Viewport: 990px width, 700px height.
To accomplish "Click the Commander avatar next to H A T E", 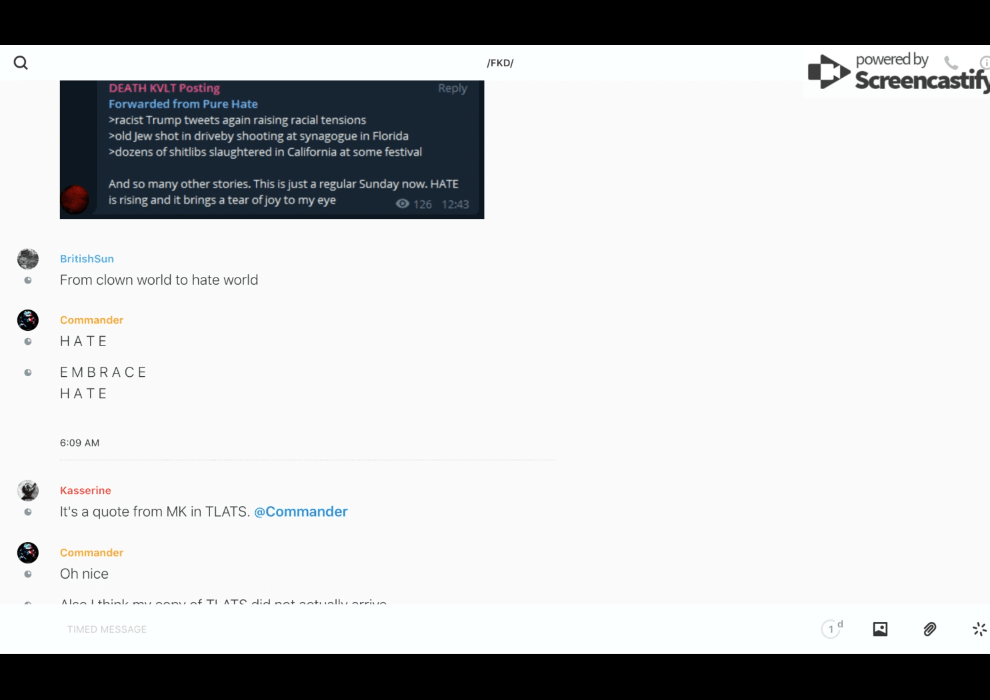I will [28, 320].
